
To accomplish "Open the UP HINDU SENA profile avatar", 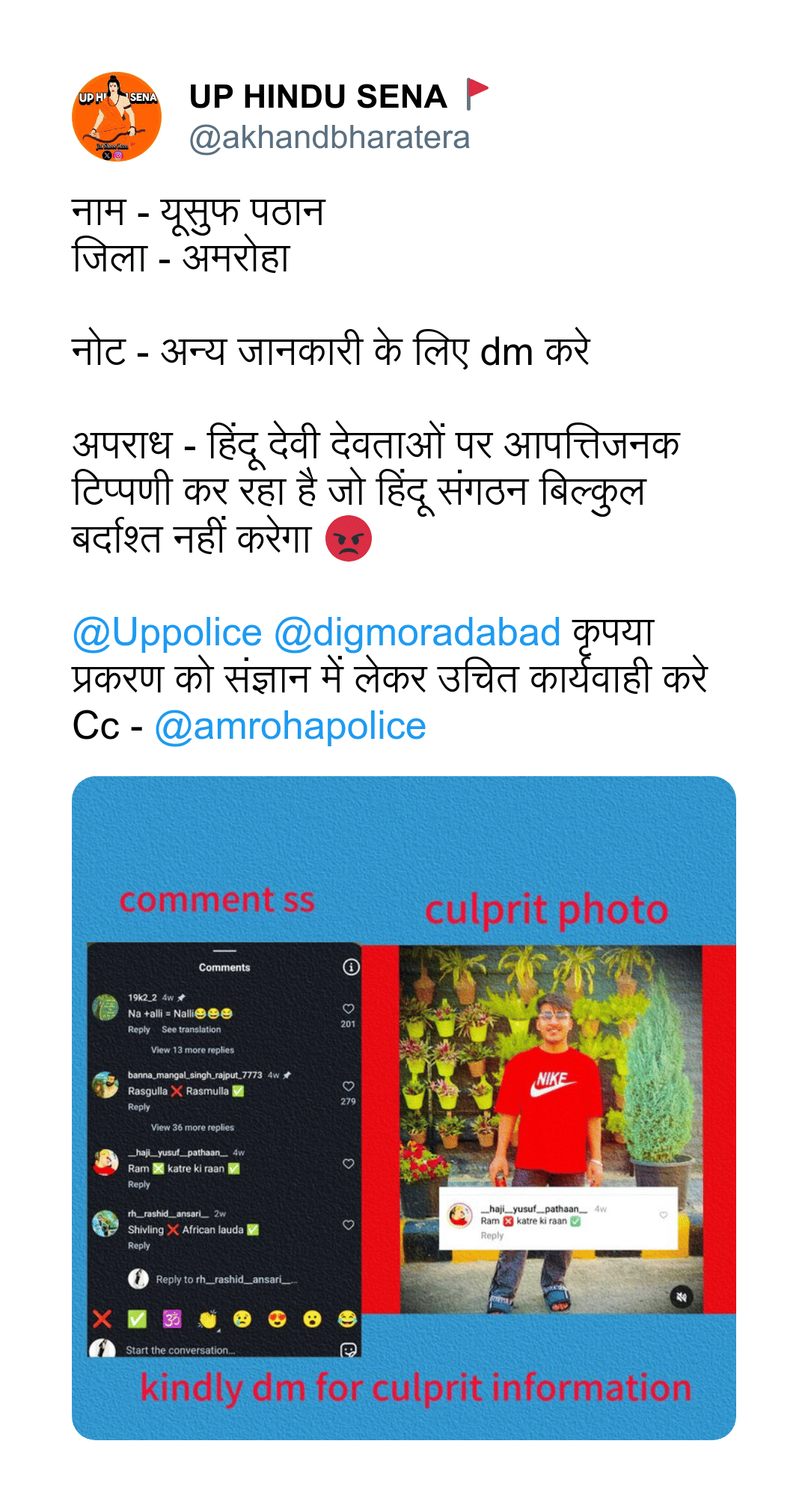I will pos(117,117).
